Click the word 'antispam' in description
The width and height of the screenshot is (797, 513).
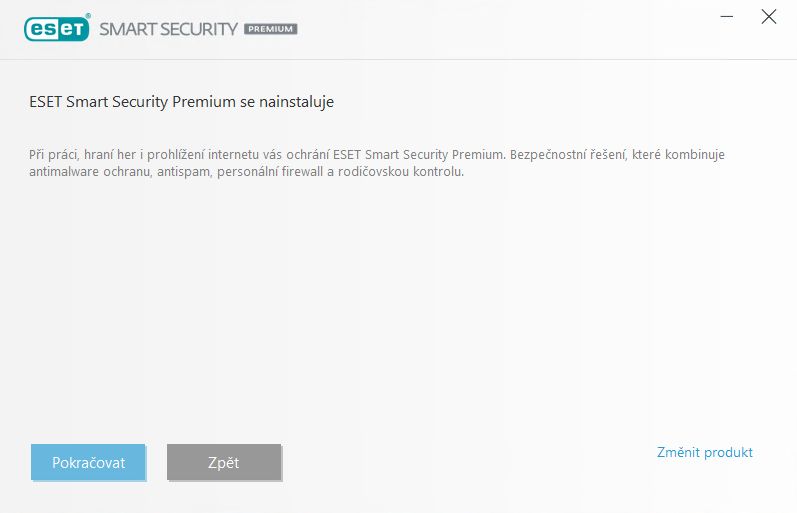coord(183,172)
